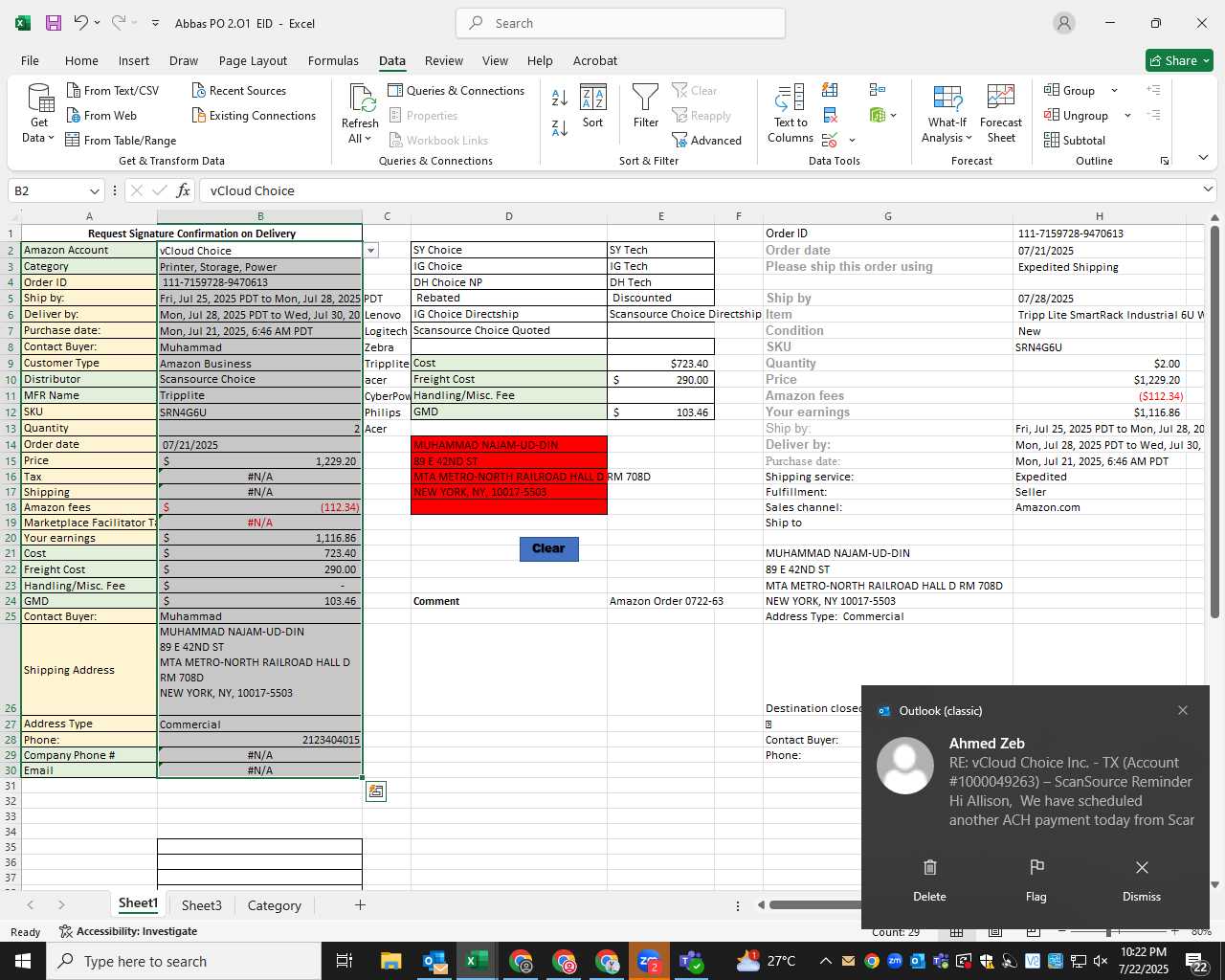Flag the Ahmed Zeb email
The height and width of the screenshot is (980, 1225).
(1036, 880)
